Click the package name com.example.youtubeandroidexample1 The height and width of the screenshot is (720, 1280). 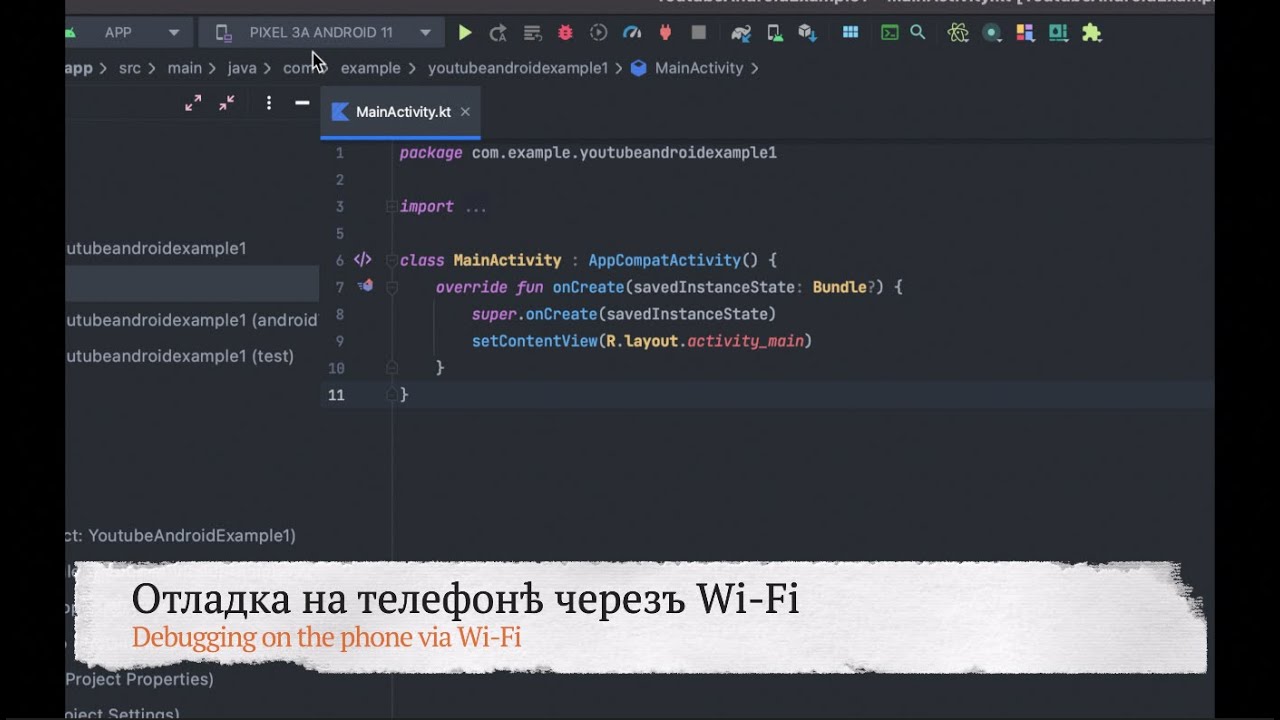[624, 153]
